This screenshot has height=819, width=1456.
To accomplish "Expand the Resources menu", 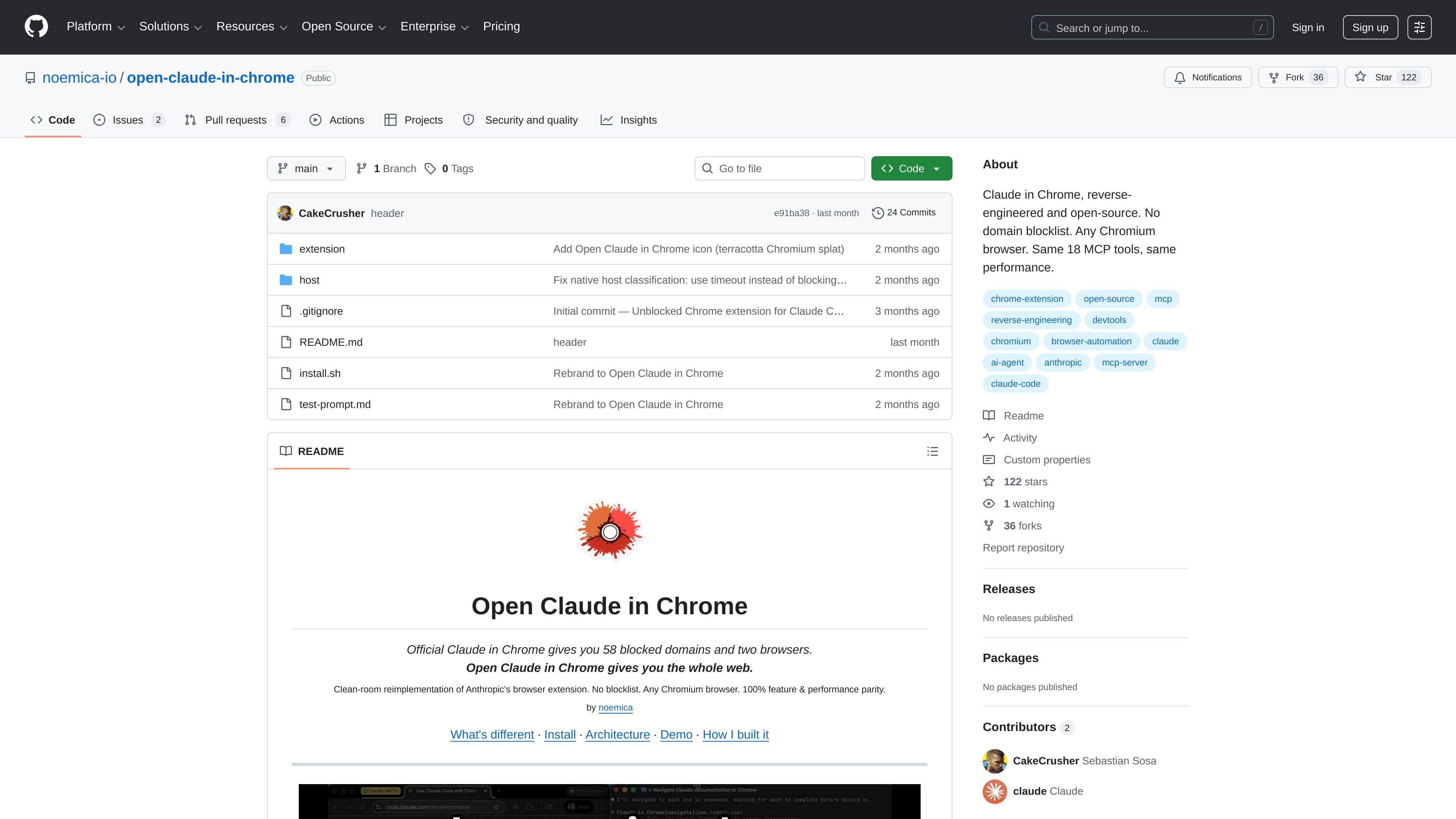I will 251,27.
